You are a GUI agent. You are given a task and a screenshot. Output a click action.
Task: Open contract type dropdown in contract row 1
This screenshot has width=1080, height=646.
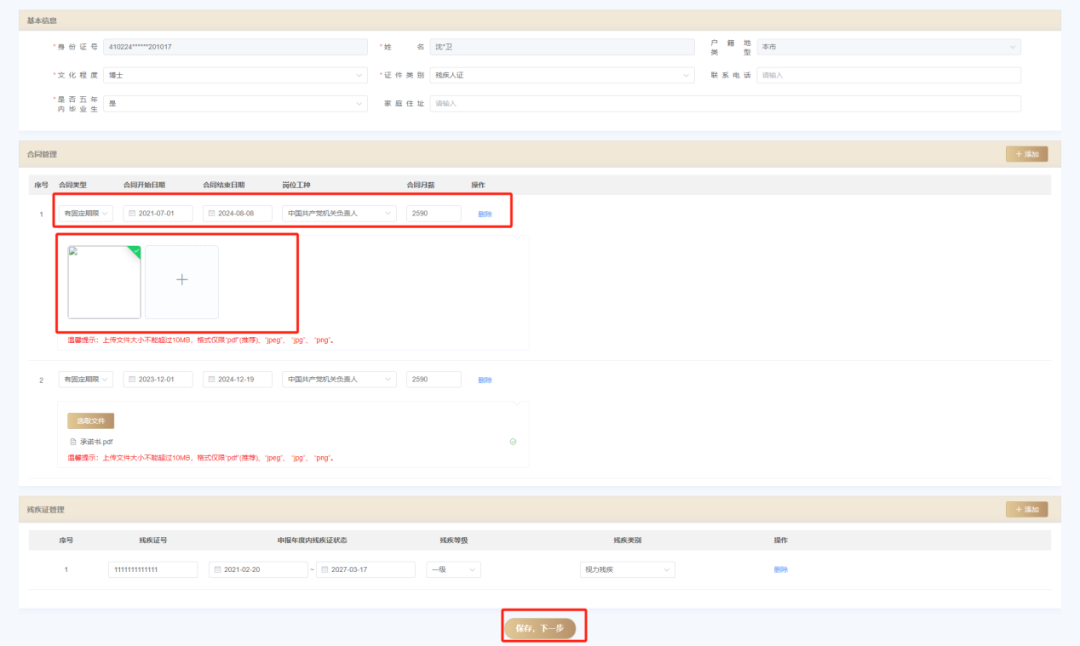tap(85, 213)
